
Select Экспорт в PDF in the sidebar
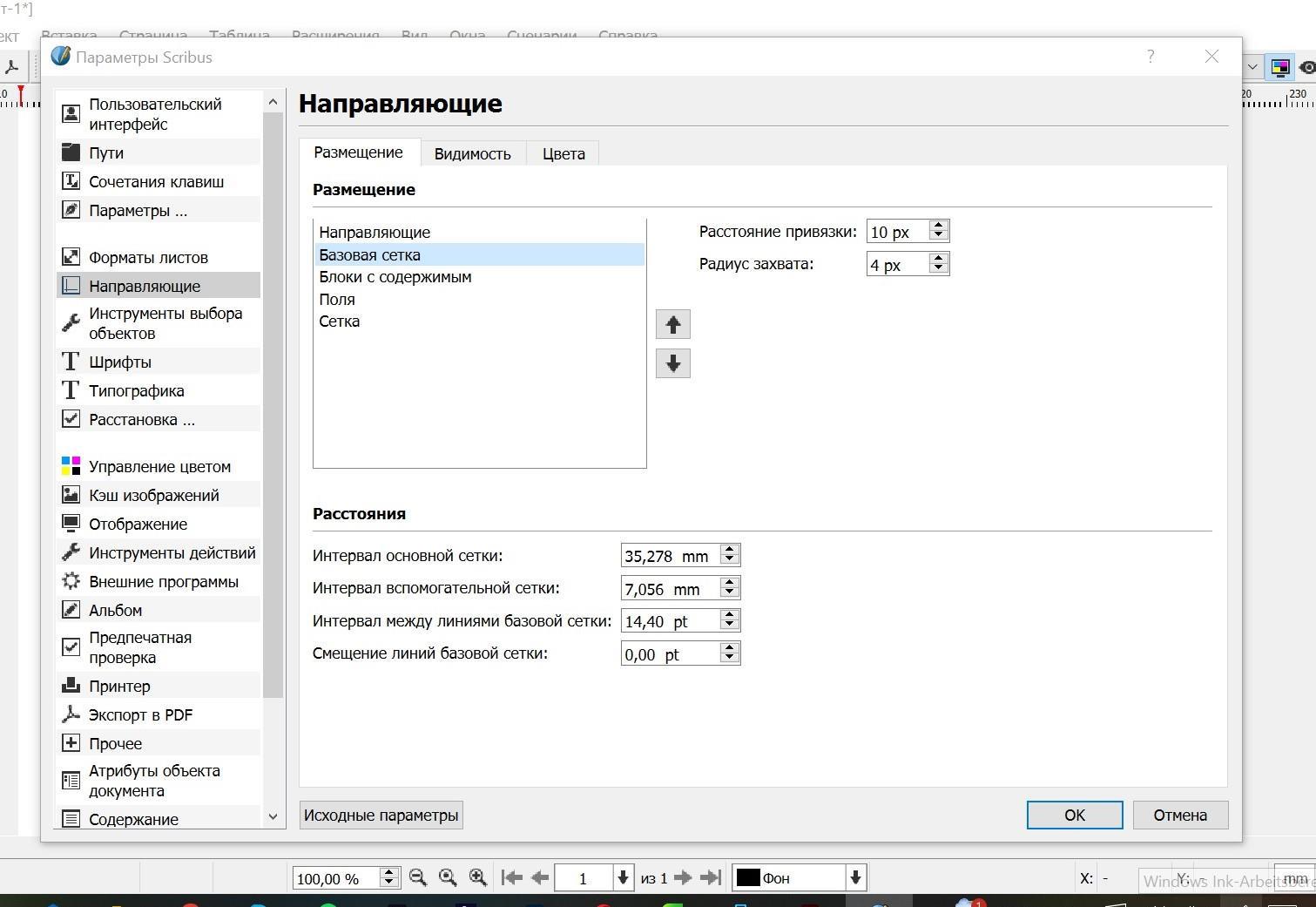pyautogui.click(x=140, y=714)
